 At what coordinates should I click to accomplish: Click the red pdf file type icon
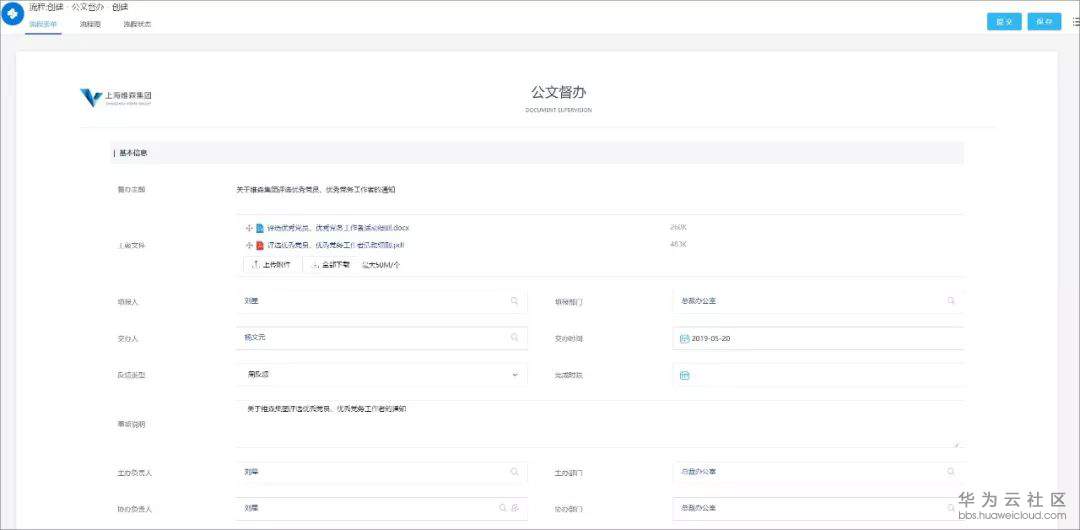point(260,245)
